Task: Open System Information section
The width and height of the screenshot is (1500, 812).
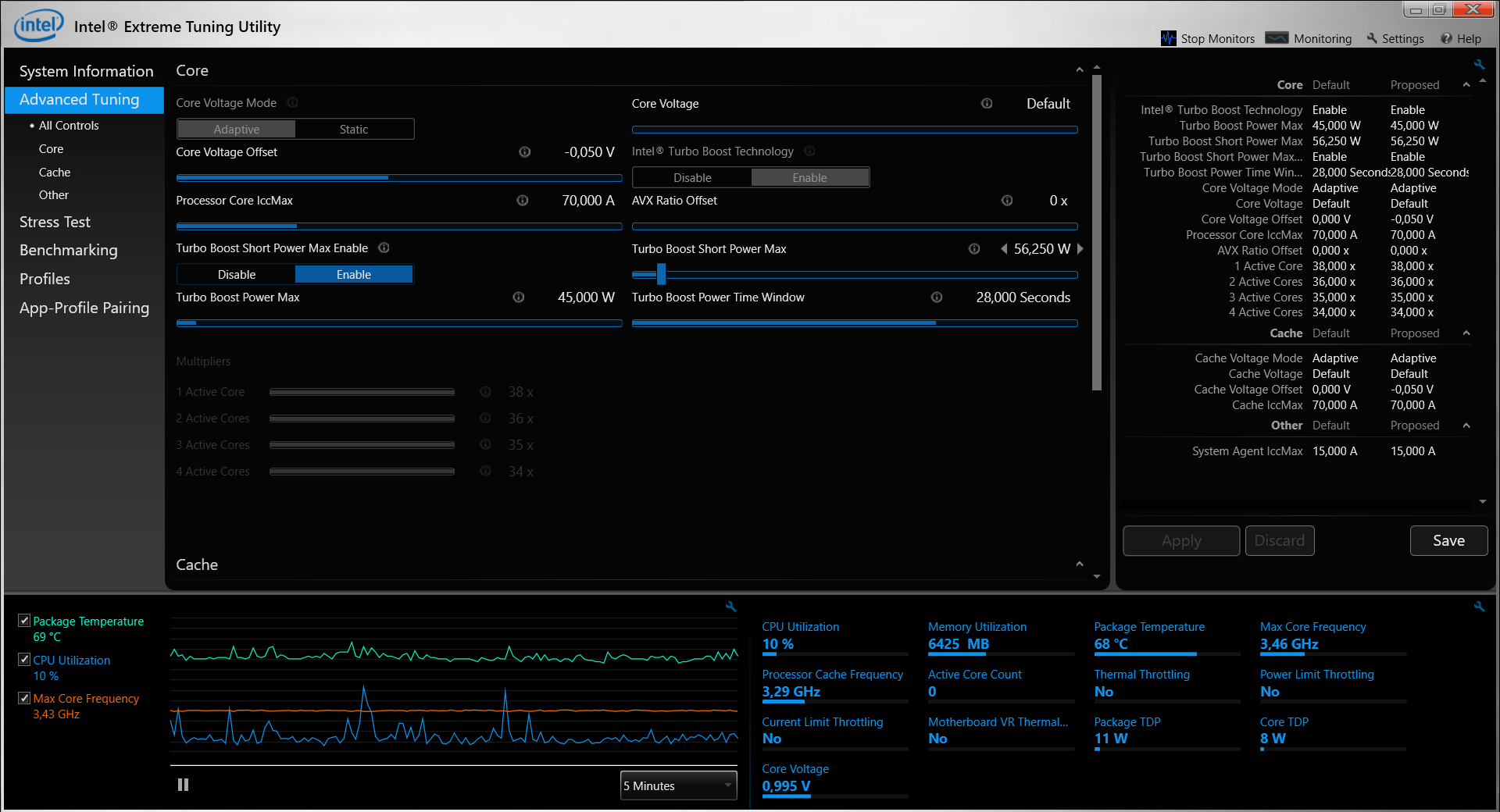Action: click(86, 71)
